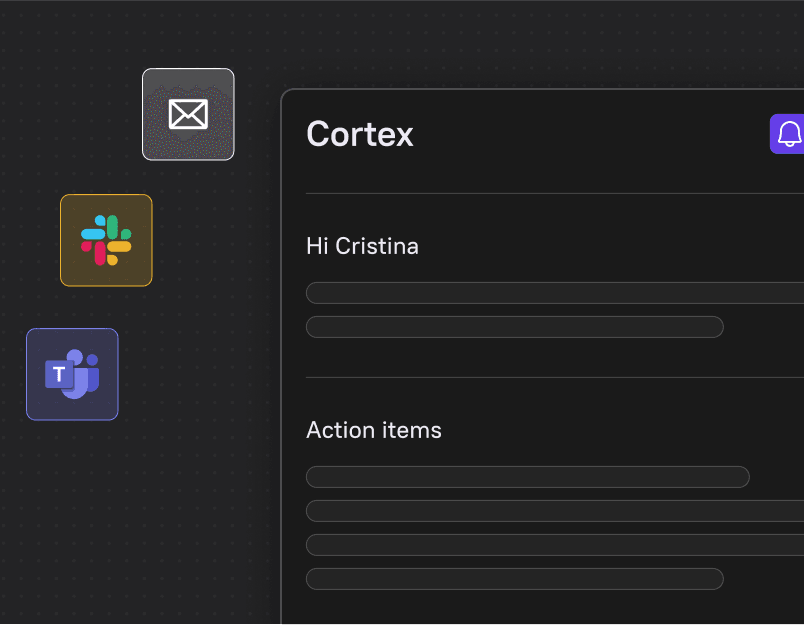
Task: Open the third item under Action items
Action: [x=555, y=545]
